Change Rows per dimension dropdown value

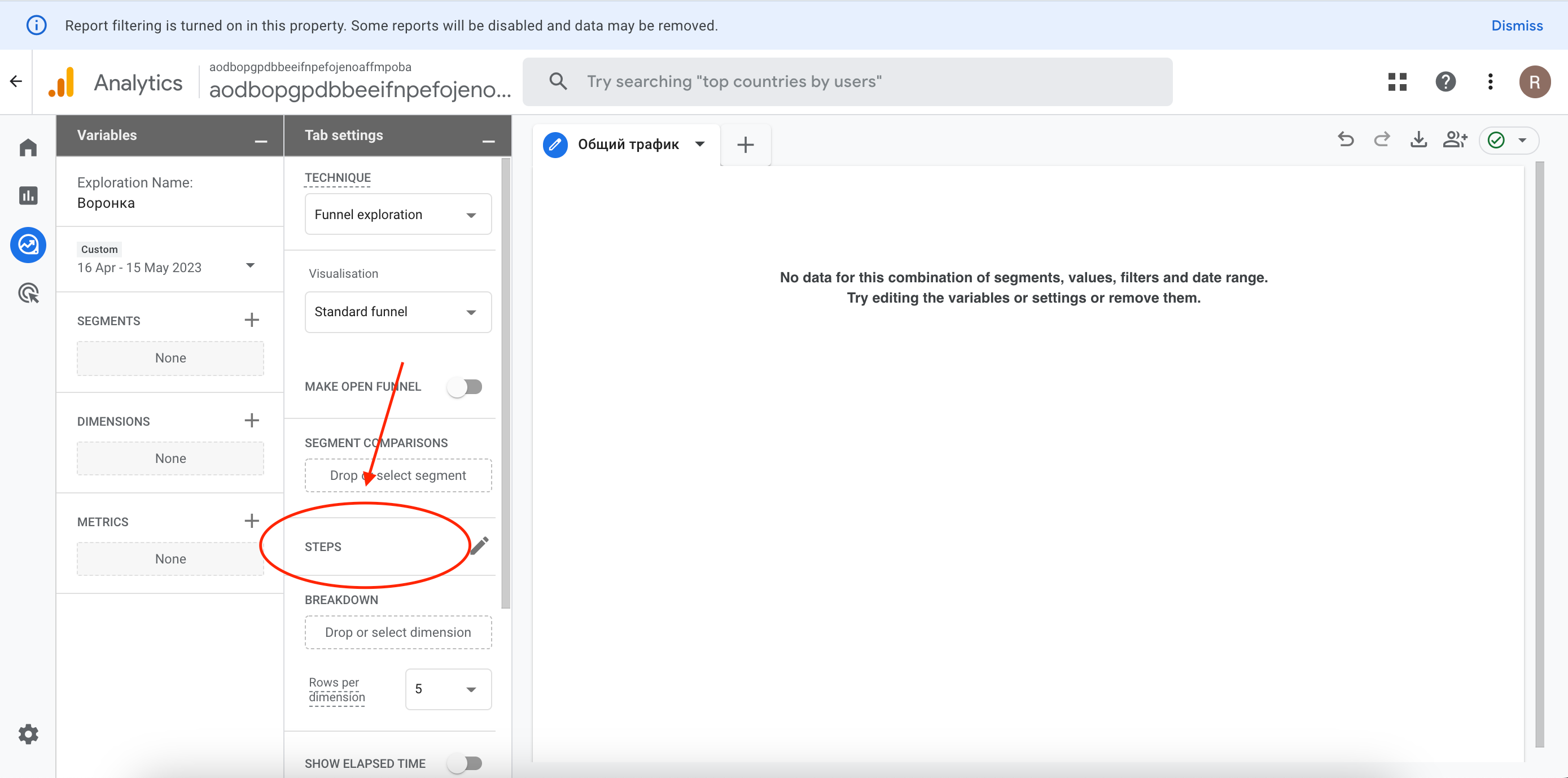(x=448, y=688)
